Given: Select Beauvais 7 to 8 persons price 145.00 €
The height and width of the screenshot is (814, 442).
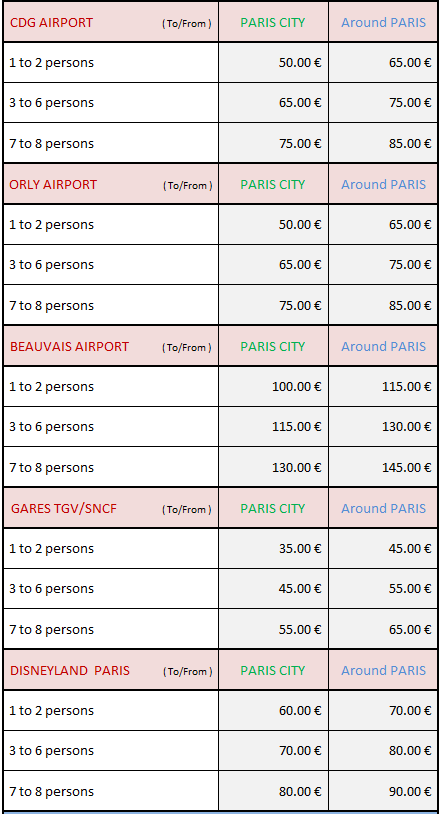Looking at the screenshot, I should 407,468.
